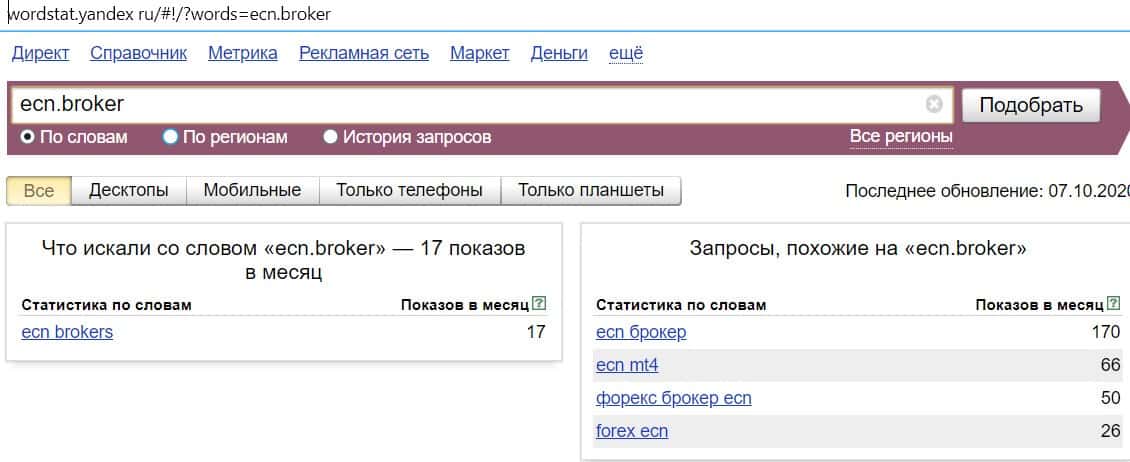Open the Деньги link

point(559,53)
